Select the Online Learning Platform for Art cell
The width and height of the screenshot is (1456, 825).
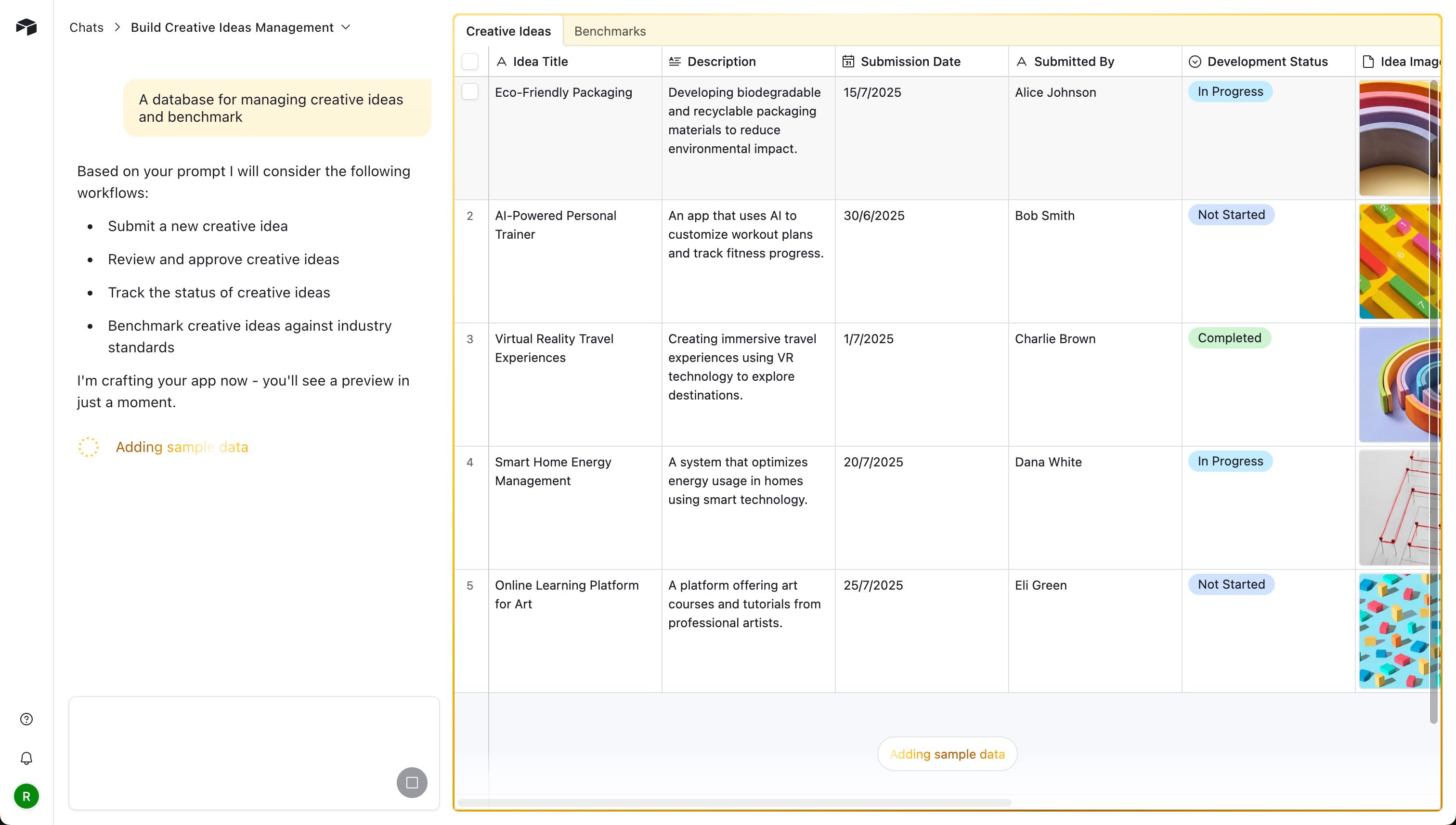pyautogui.click(x=575, y=631)
